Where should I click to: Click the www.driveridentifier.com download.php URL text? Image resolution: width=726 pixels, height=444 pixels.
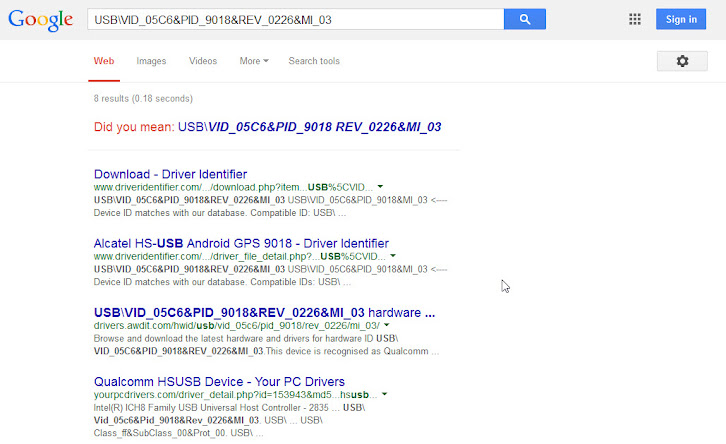233,187
